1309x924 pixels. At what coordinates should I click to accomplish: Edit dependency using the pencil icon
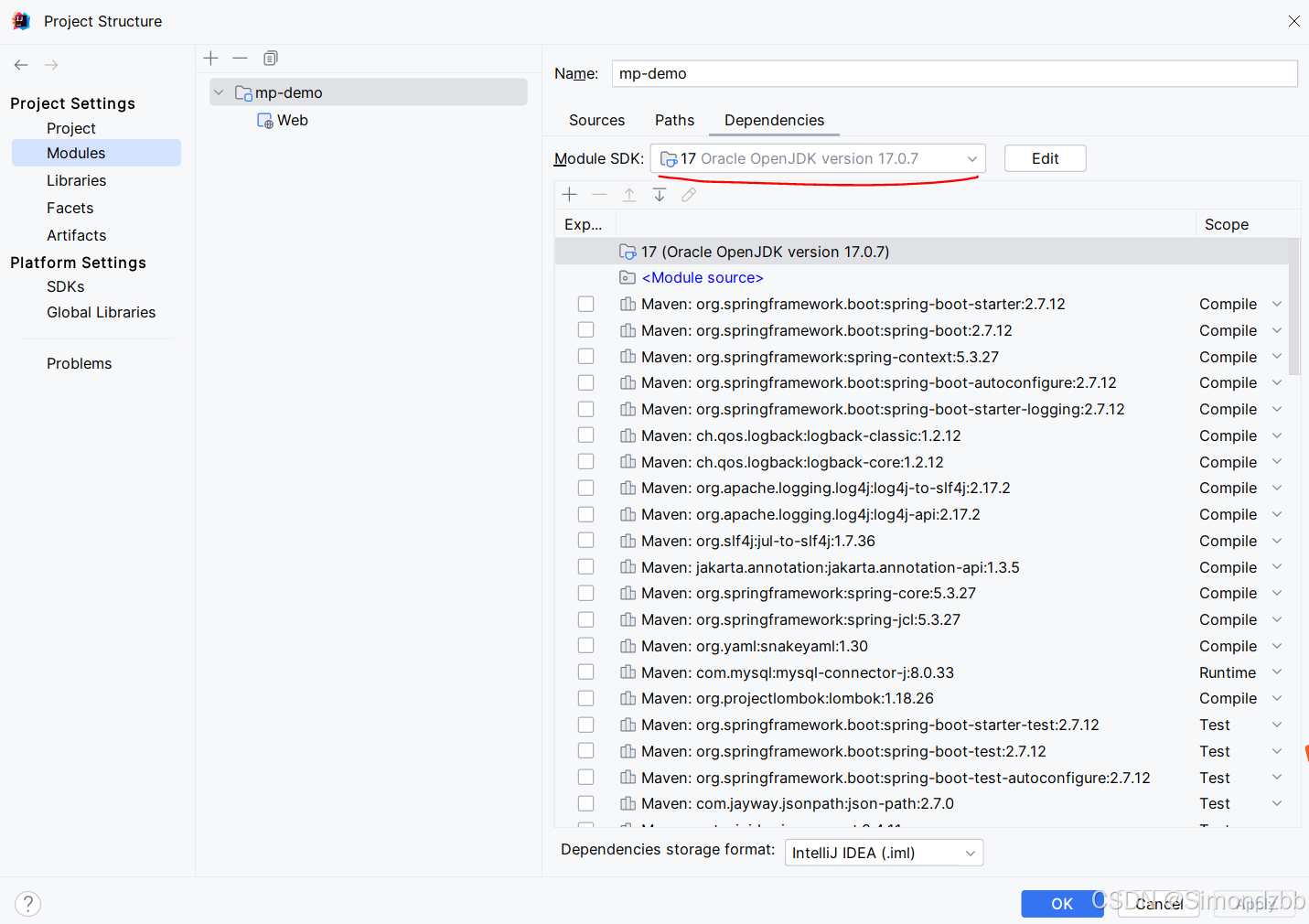688,194
